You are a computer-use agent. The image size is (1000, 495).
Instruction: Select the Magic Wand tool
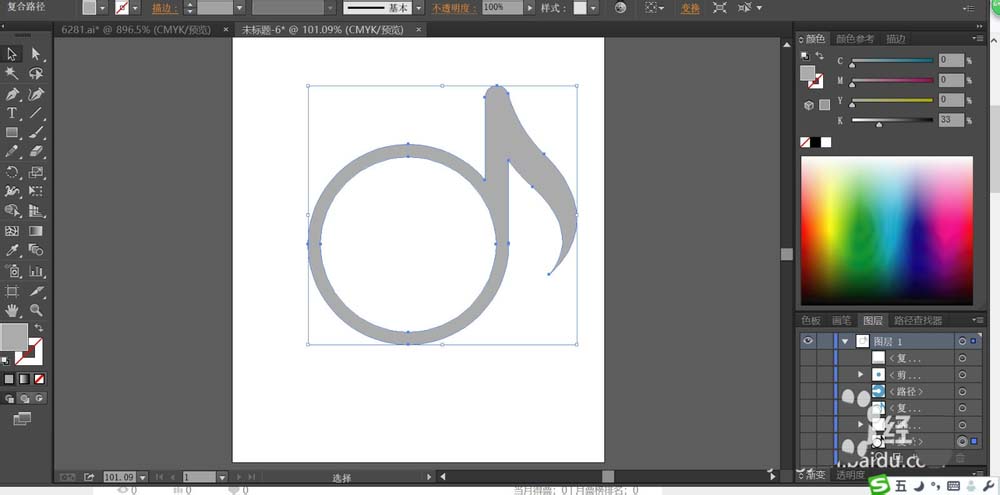[12, 73]
